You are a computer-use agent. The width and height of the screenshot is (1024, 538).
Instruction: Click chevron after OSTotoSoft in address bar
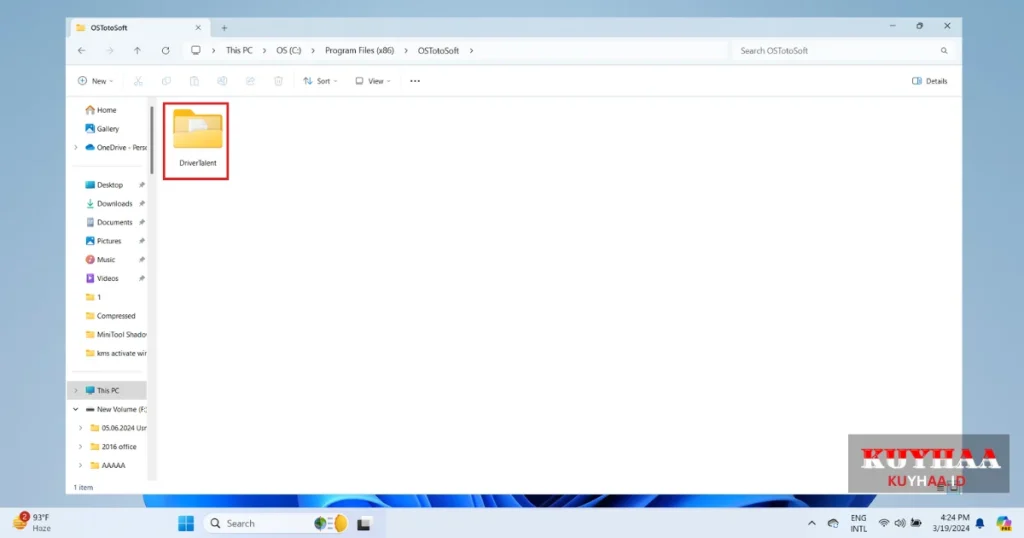[471, 50]
